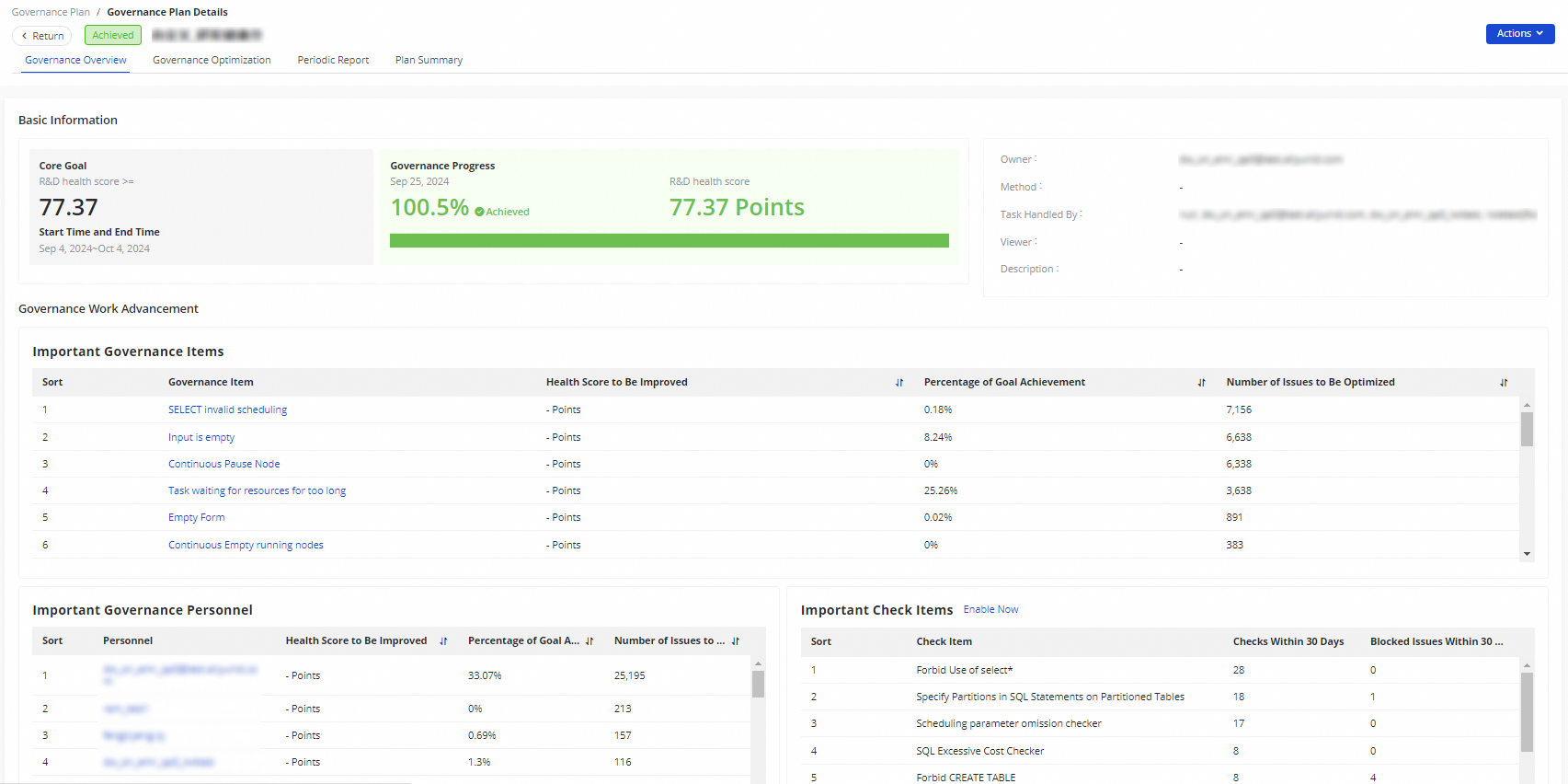This screenshot has height=784, width=1568.
Task: Open the Actions dropdown menu
Action: [x=1520, y=34]
